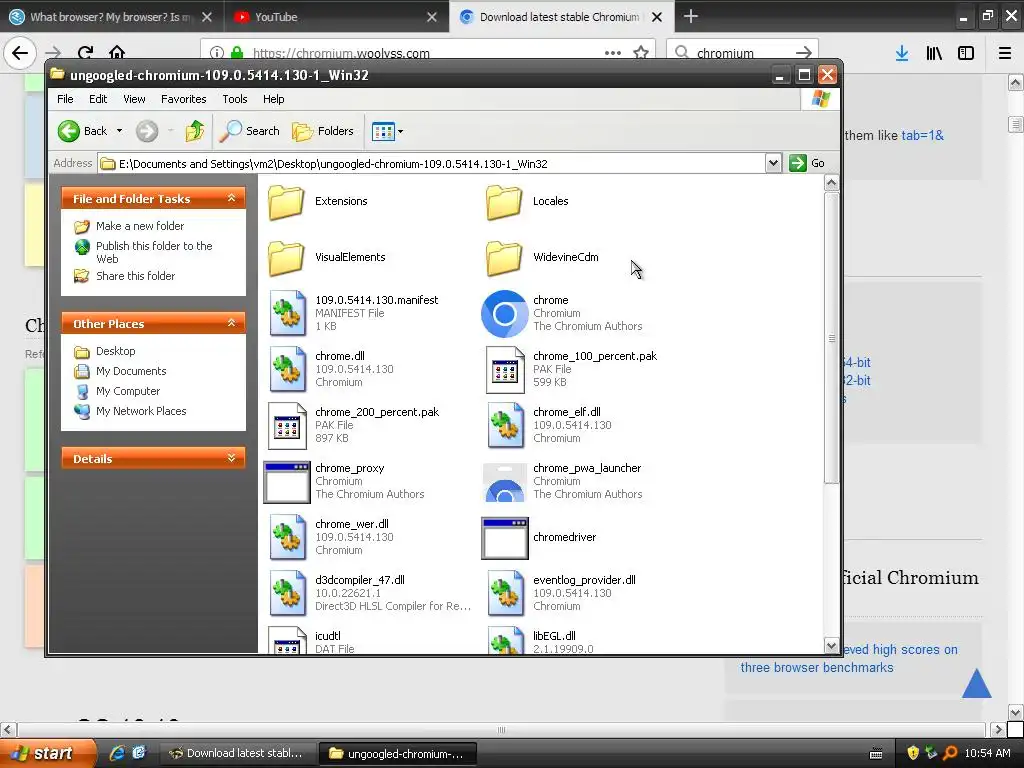Click the Download latest stable taskbar button

[x=237, y=754]
